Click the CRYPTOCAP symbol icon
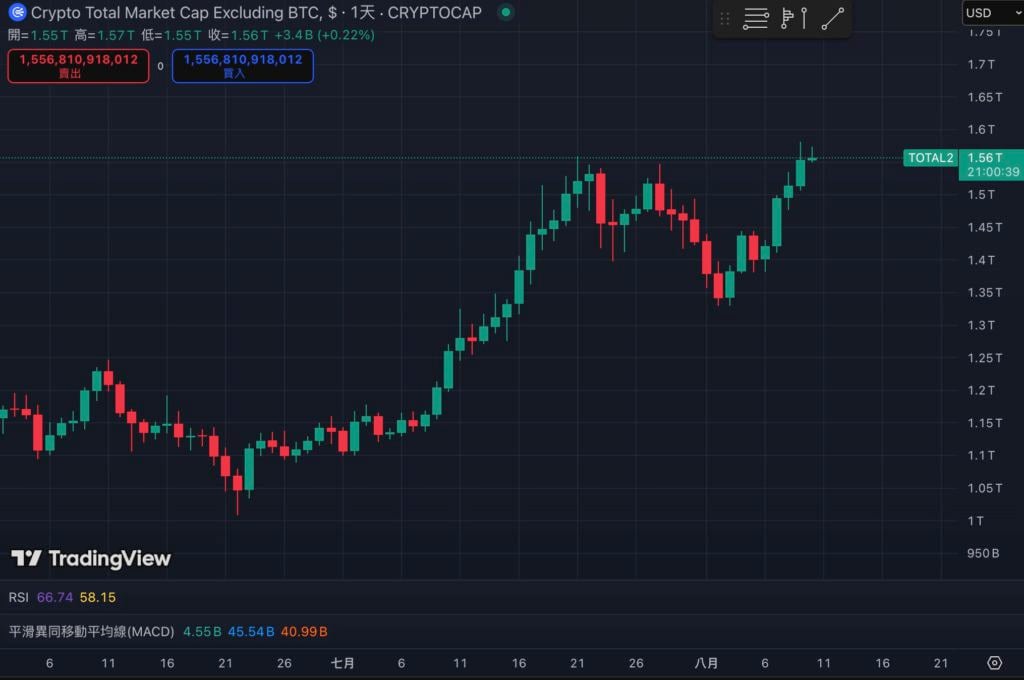The image size is (1024, 680). [x=15, y=13]
